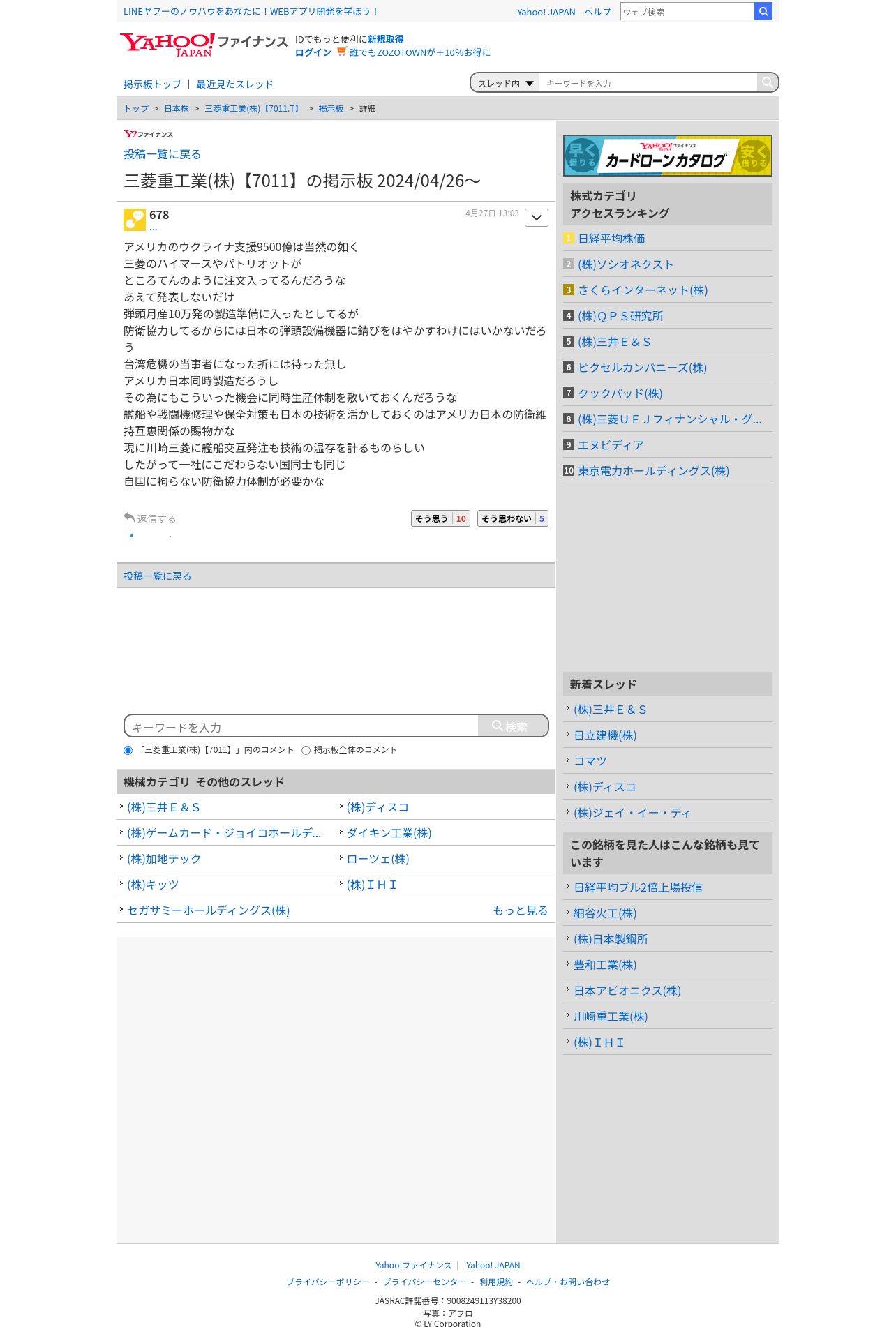Click もっと見る in 機械カテゴリ
Screen dimensions: 896x1327
520,910
